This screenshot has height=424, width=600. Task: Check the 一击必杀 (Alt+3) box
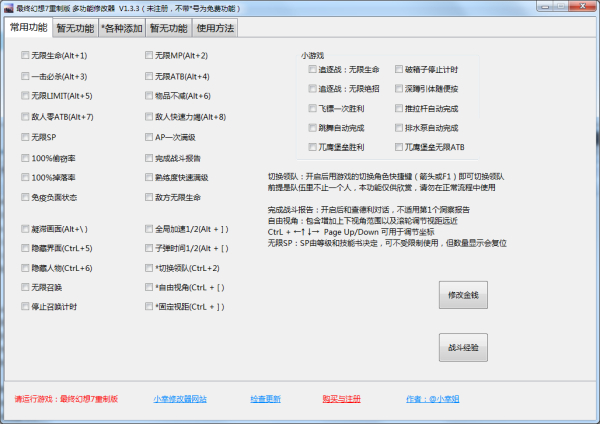click(x=25, y=76)
